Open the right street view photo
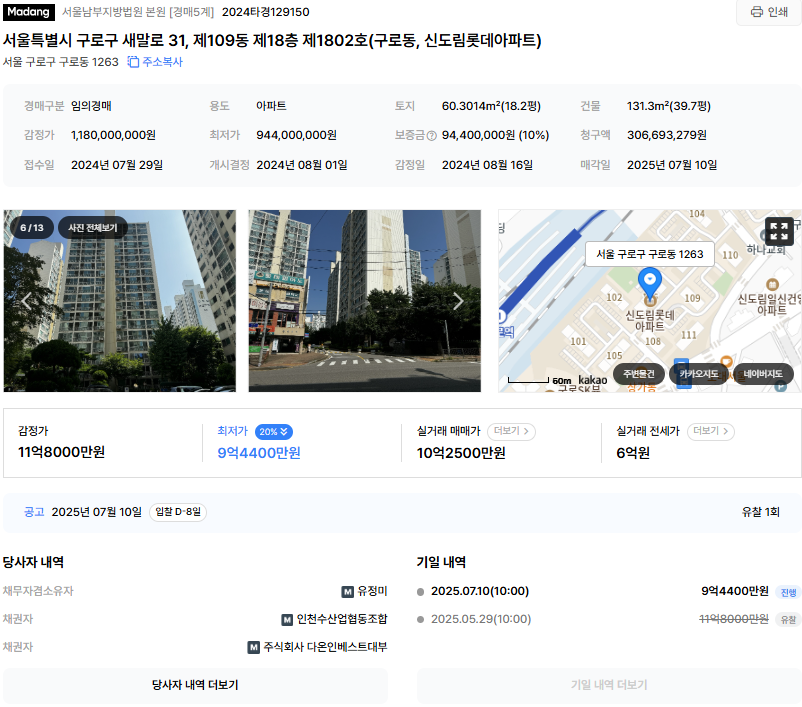Image resolution: width=802 pixels, height=707 pixels. pos(365,301)
